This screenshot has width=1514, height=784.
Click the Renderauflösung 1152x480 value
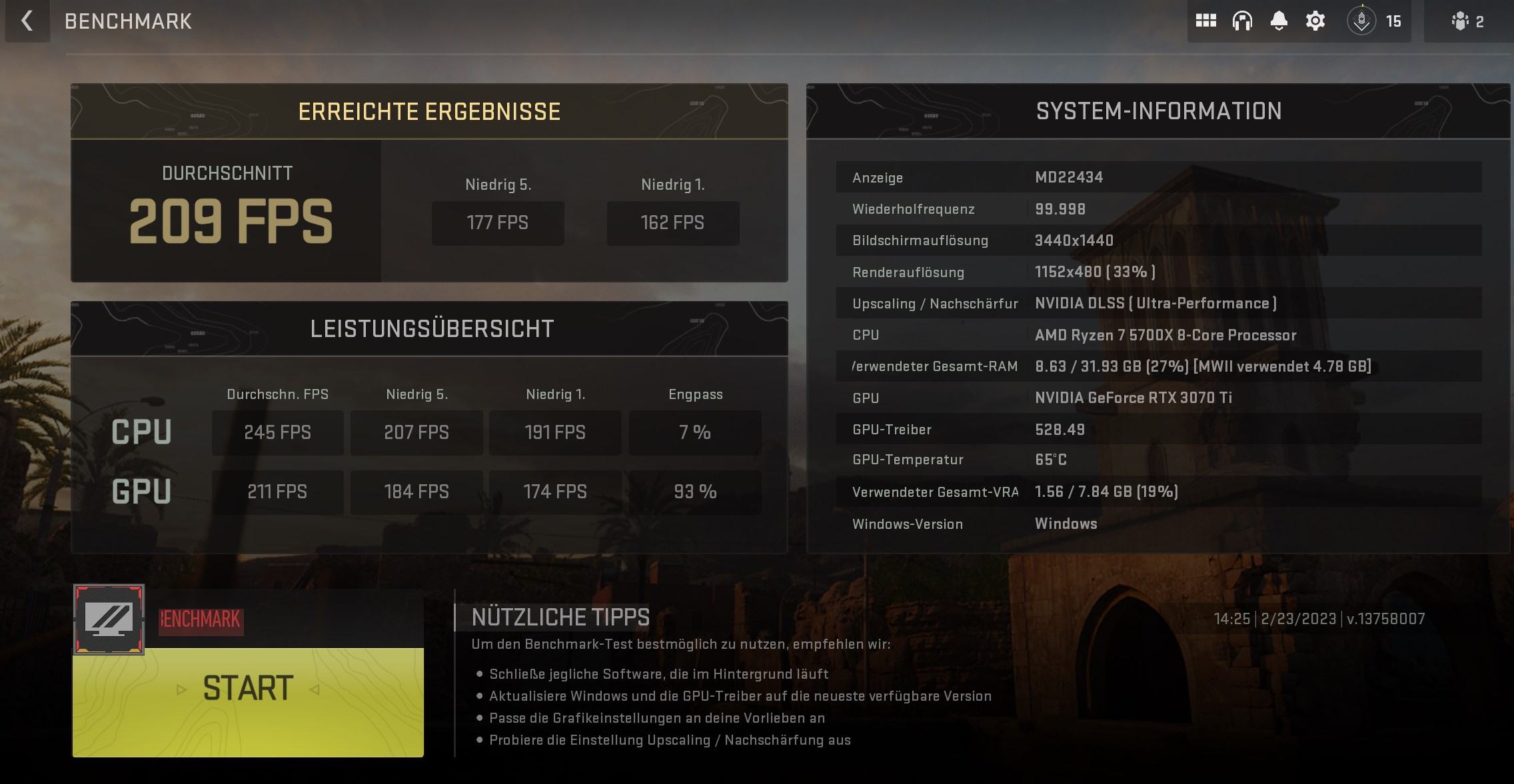pyautogui.click(x=1095, y=272)
